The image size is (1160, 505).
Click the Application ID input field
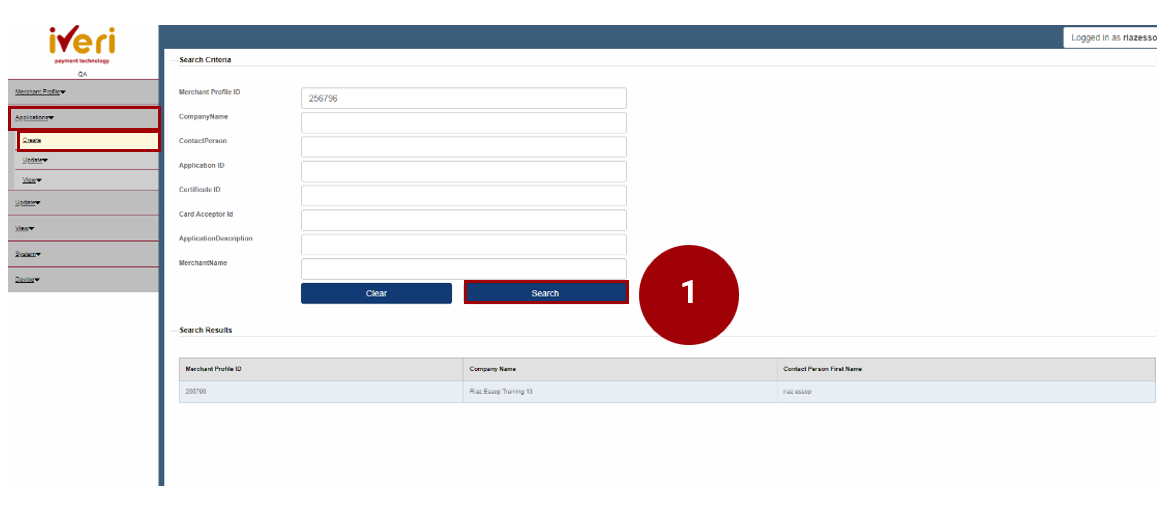pos(463,171)
